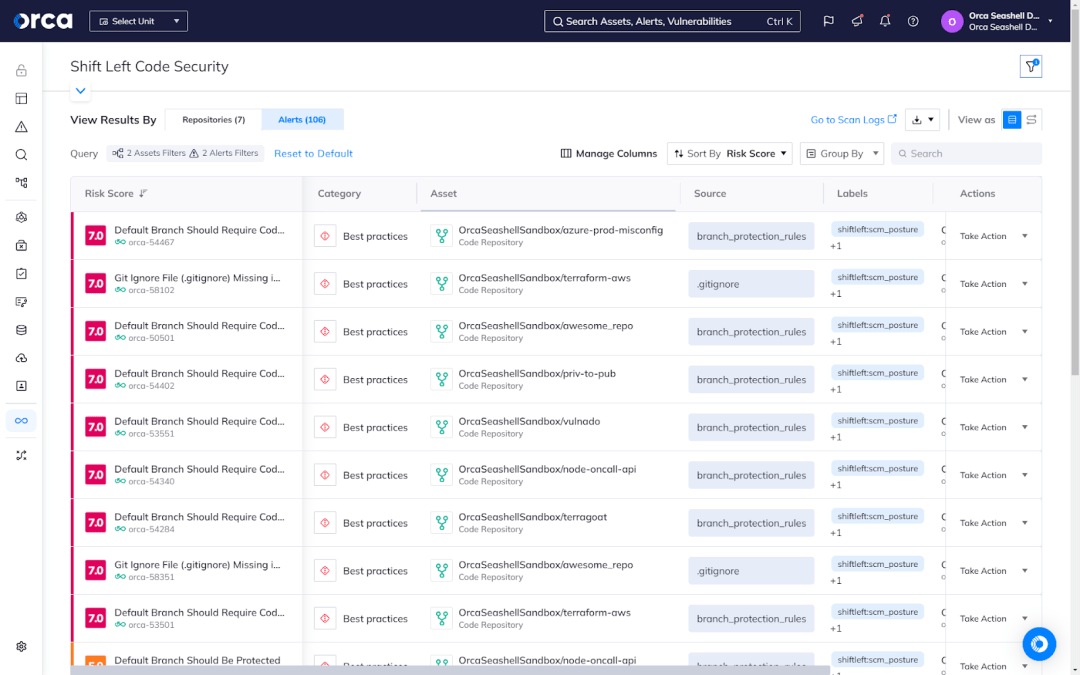
Task: Open alert orca-53551
Action: 151,434
